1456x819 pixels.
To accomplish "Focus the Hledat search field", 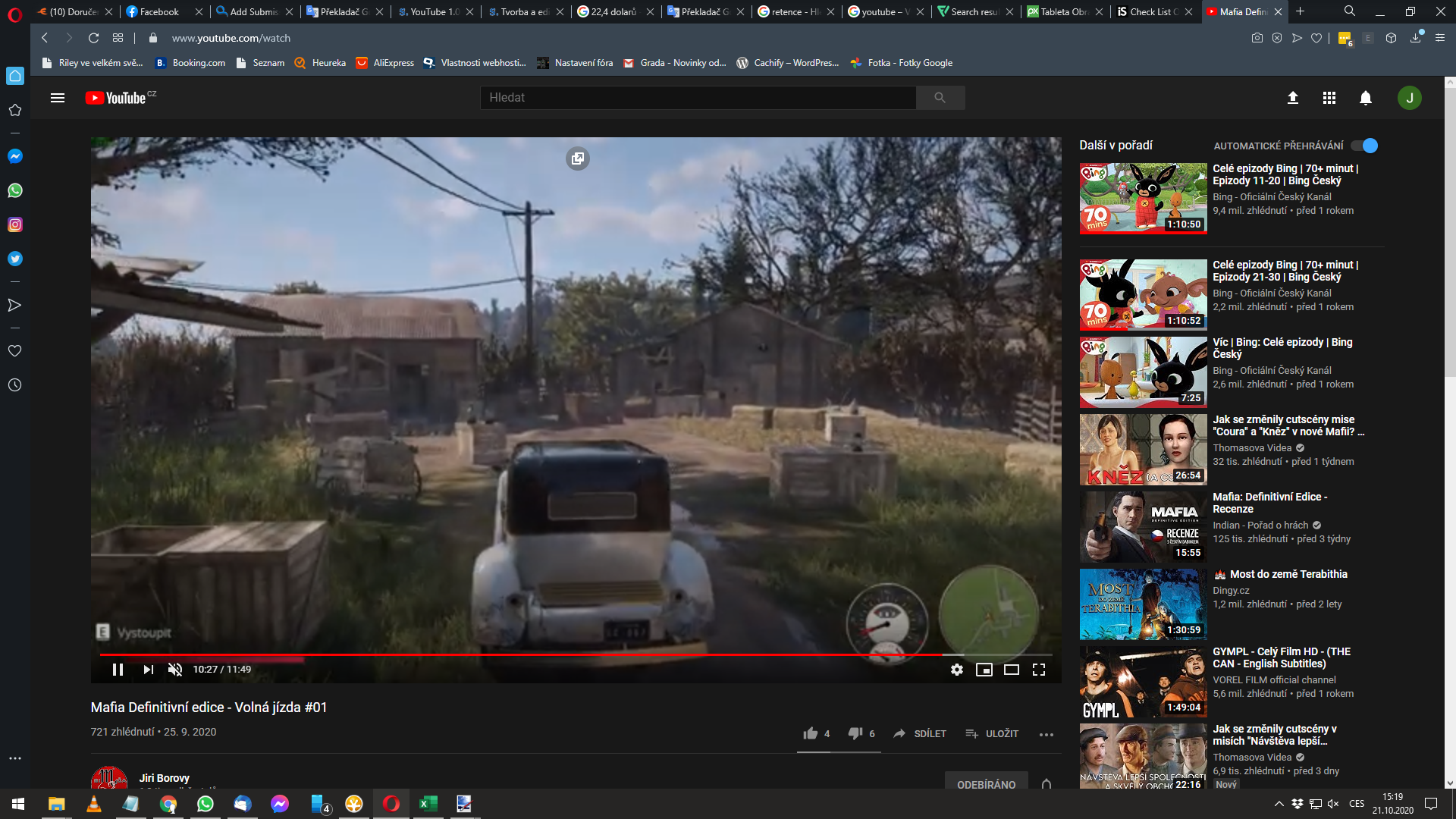I will (x=698, y=98).
